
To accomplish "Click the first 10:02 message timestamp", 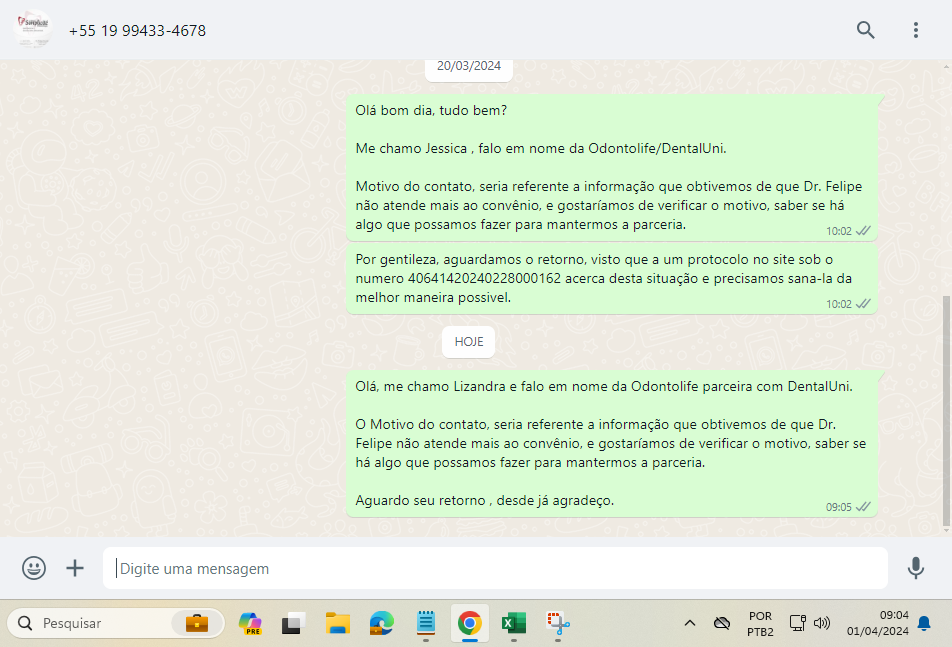I will (838, 231).
